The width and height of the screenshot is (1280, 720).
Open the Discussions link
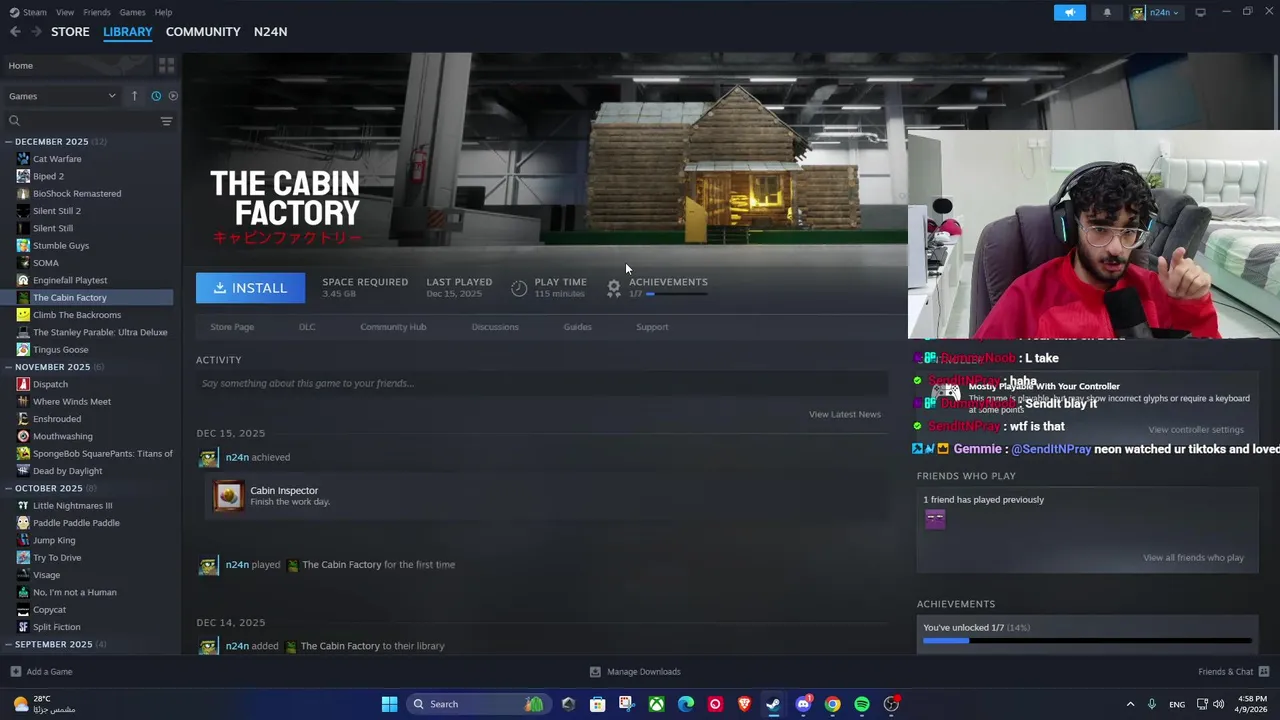coord(495,327)
